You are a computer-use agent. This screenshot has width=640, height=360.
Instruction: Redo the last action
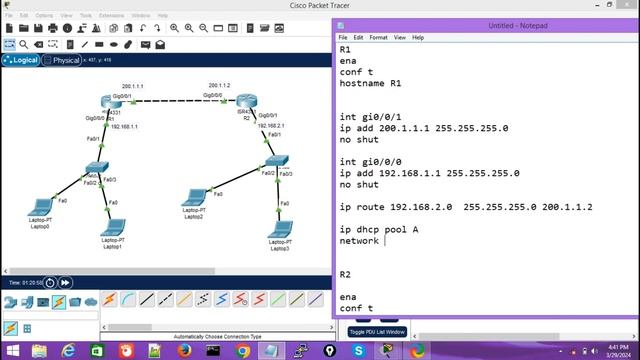click(x=157, y=28)
